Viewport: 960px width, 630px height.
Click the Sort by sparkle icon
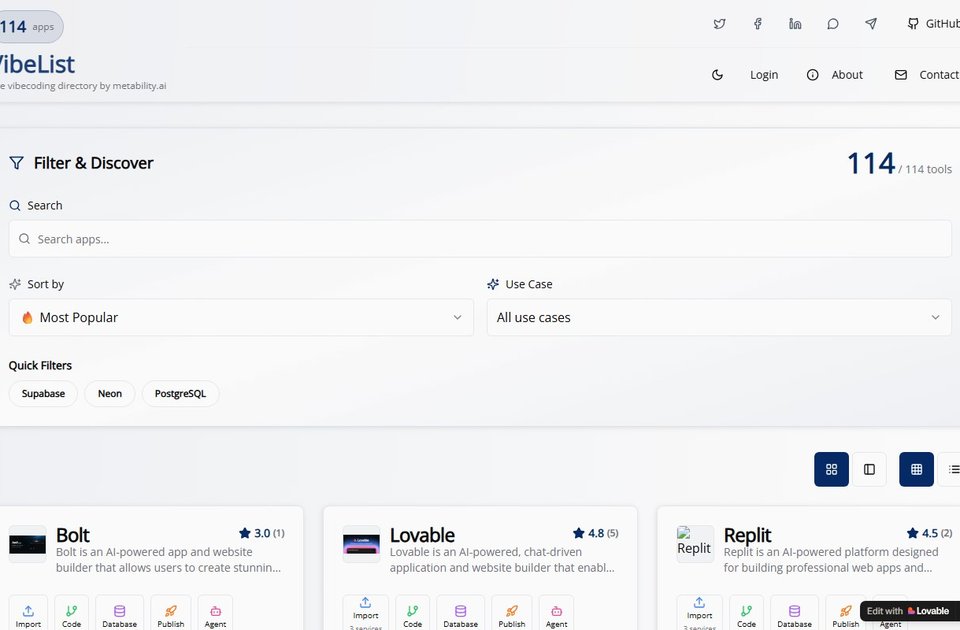[15, 284]
